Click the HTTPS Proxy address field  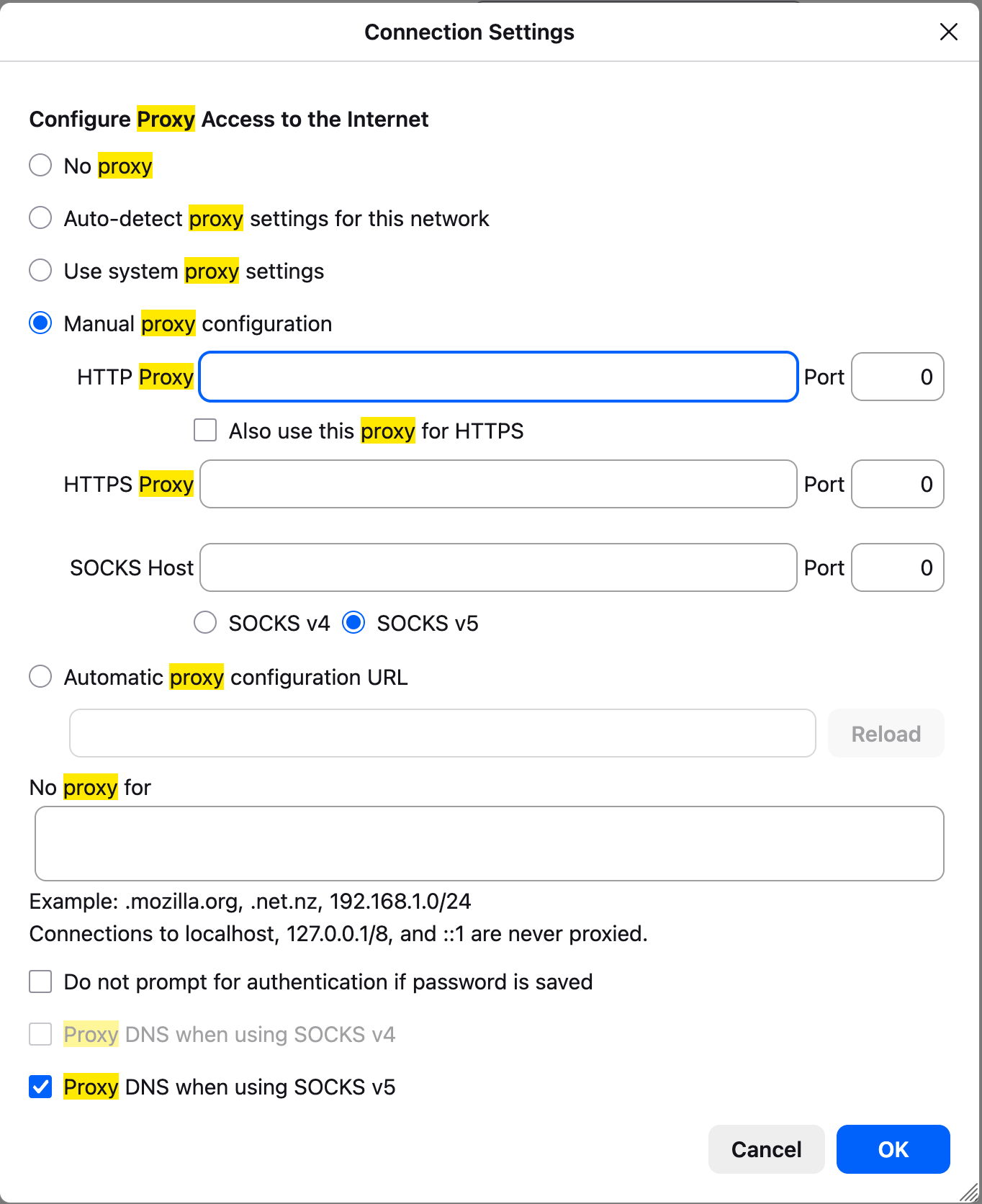pyautogui.click(x=498, y=484)
